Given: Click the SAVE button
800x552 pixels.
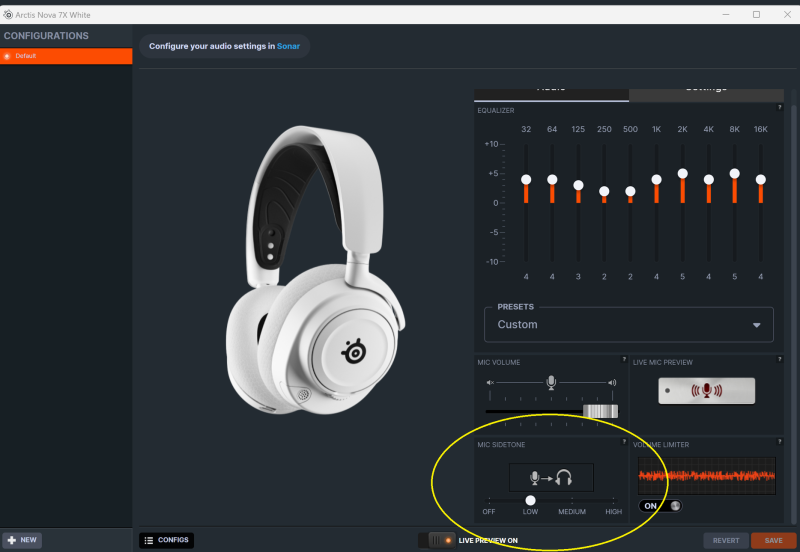Looking at the screenshot, I should click(x=773, y=541).
